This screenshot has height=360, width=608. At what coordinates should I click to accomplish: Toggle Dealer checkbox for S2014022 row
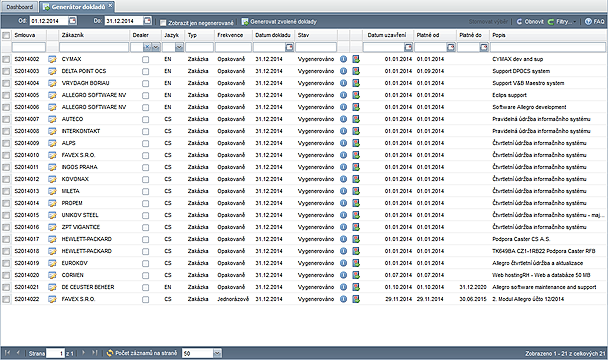(x=145, y=299)
